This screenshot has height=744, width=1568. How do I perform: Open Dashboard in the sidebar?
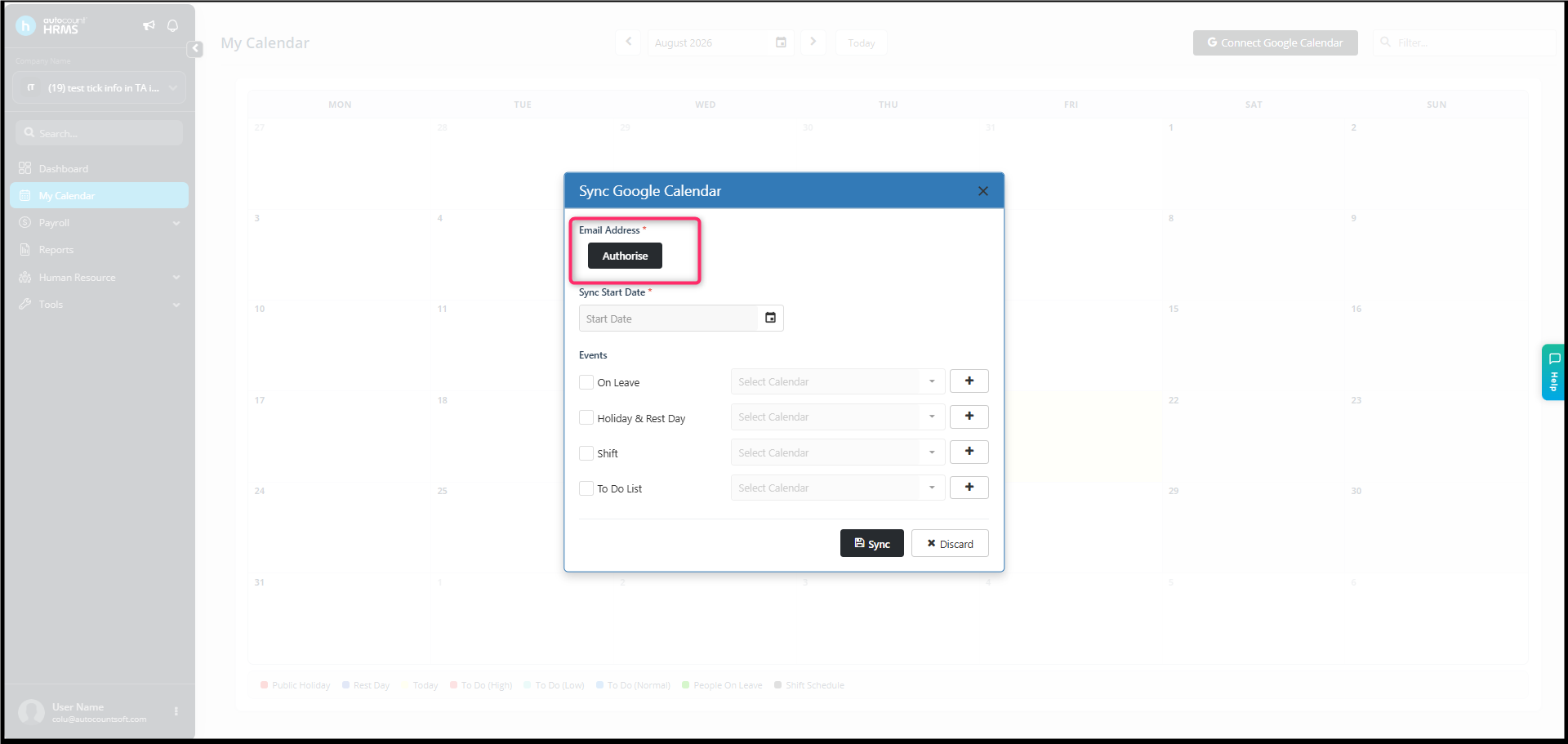100,168
